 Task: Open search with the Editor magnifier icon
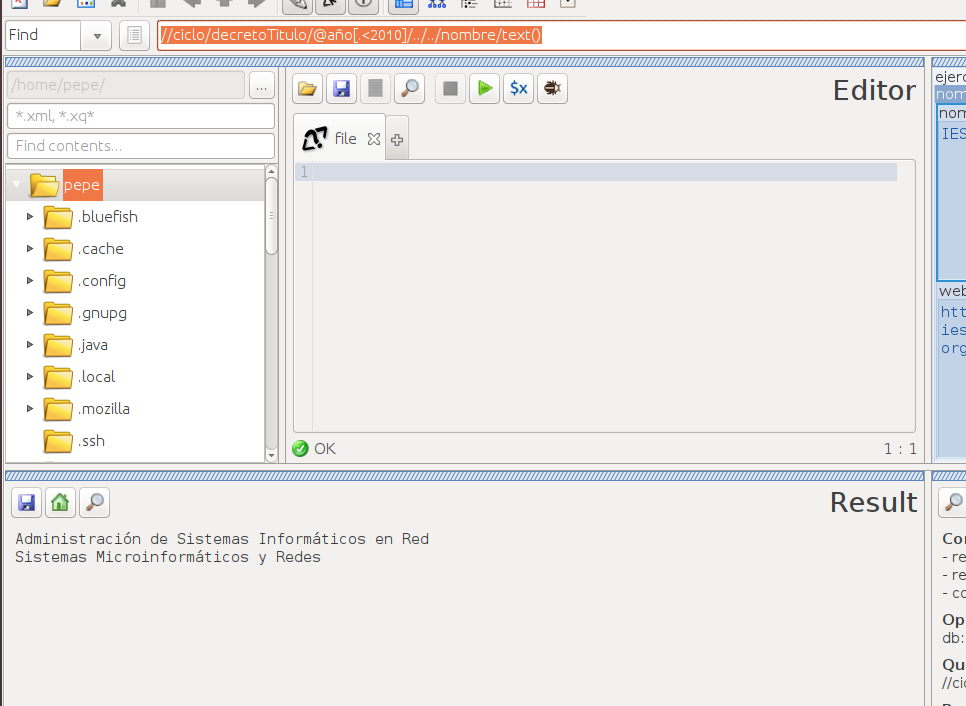pos(410,89)
